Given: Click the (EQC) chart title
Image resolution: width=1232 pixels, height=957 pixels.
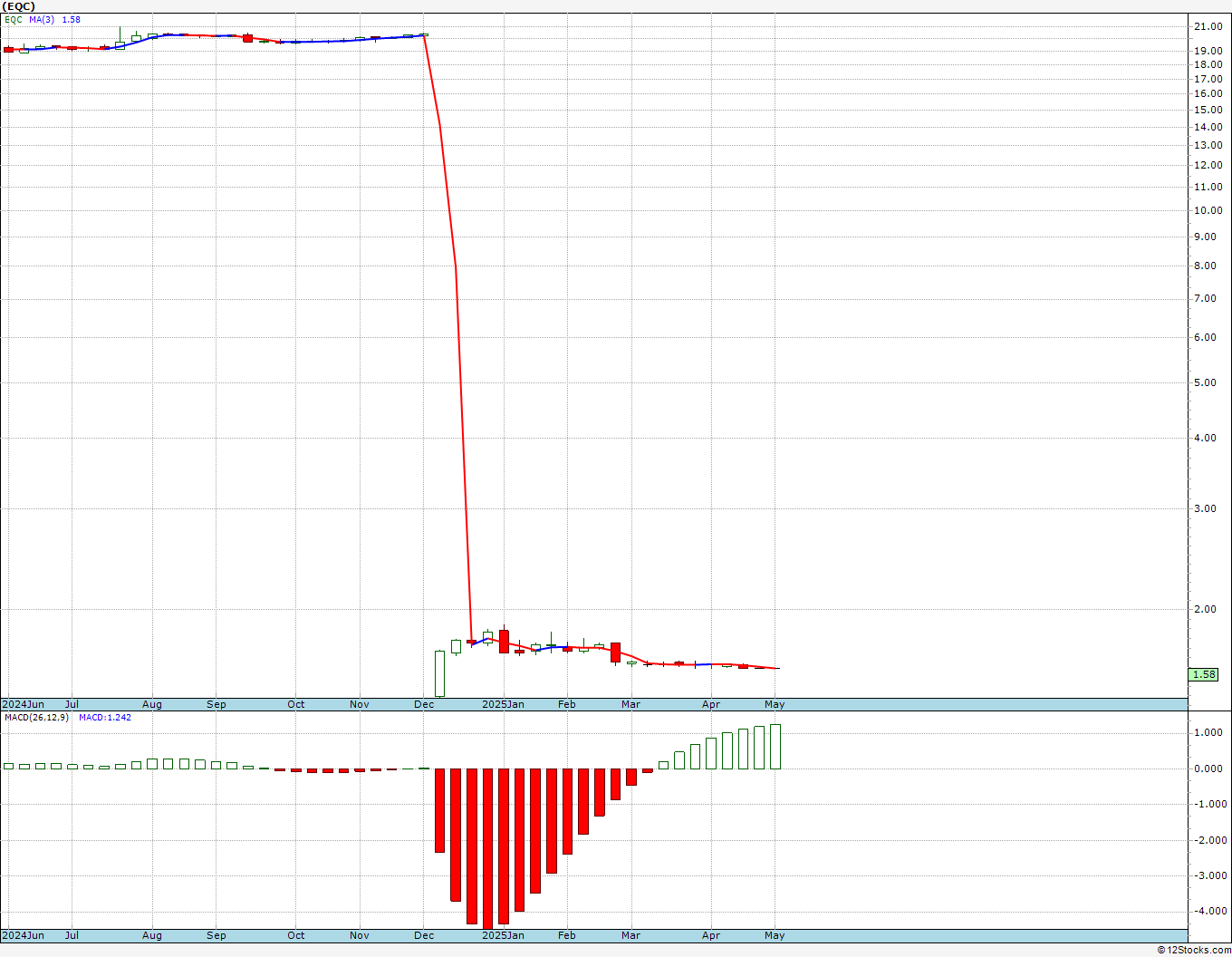Looking at the screenshot, I should (x=18, y=6).
